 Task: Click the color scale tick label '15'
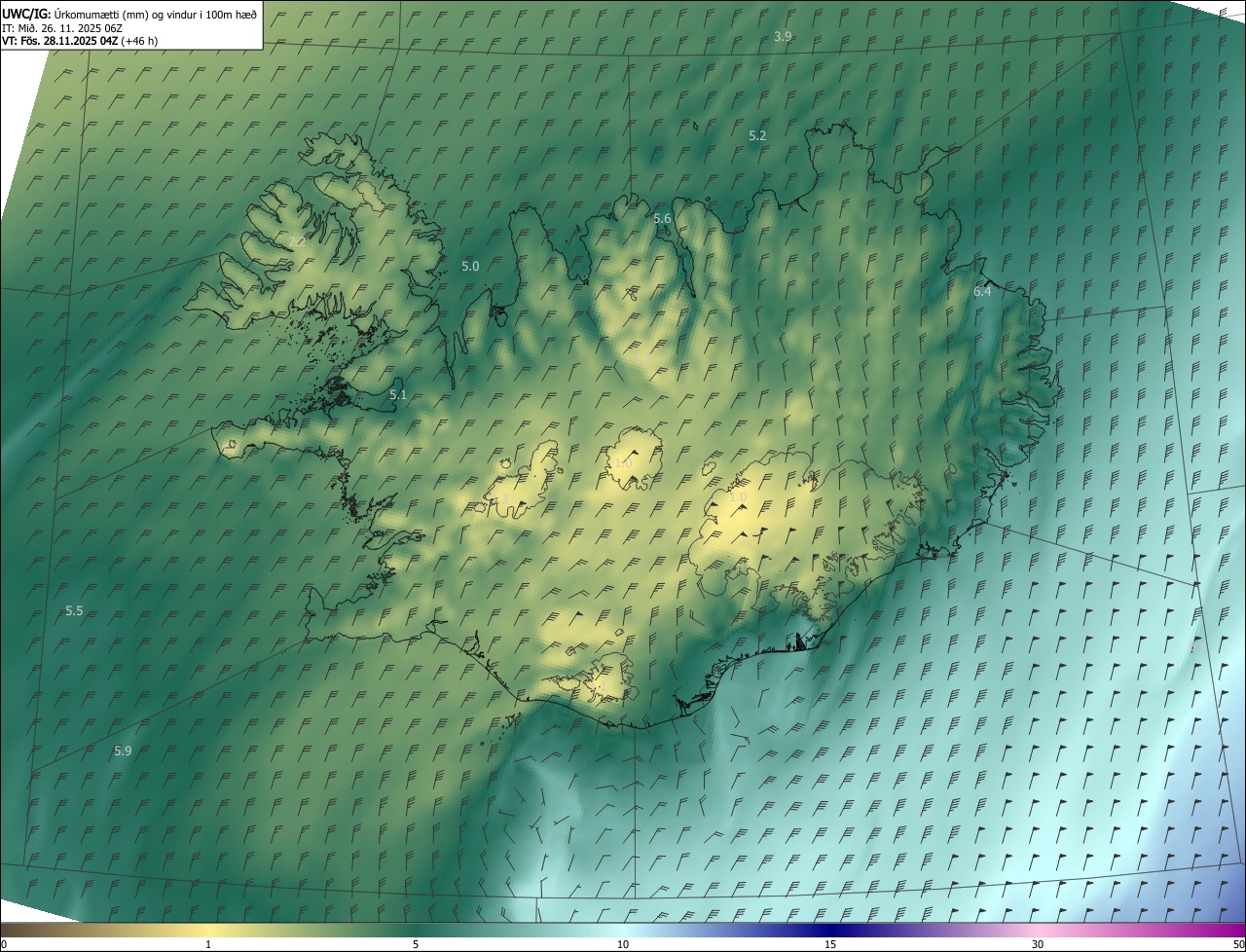click(x=830, y=944)
